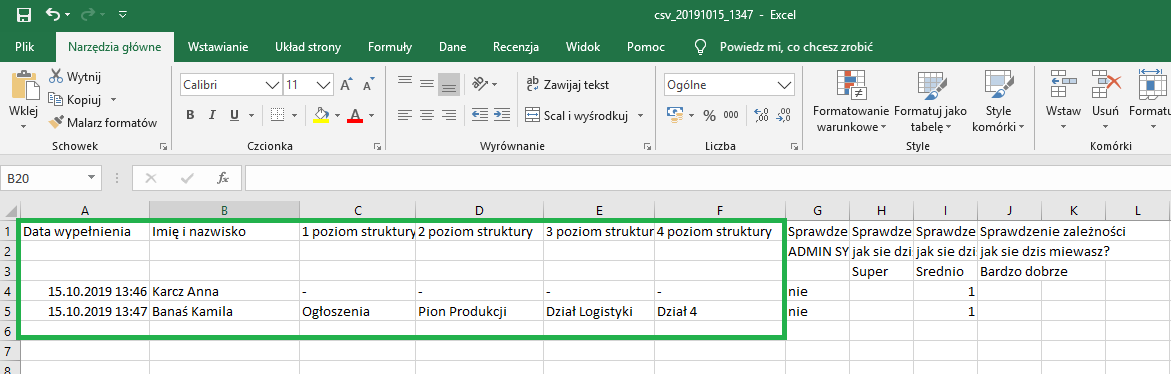Toggle Zawijaj tekst wrap text
Screen dimensions: 1171x374
click(x=568, y=84)
